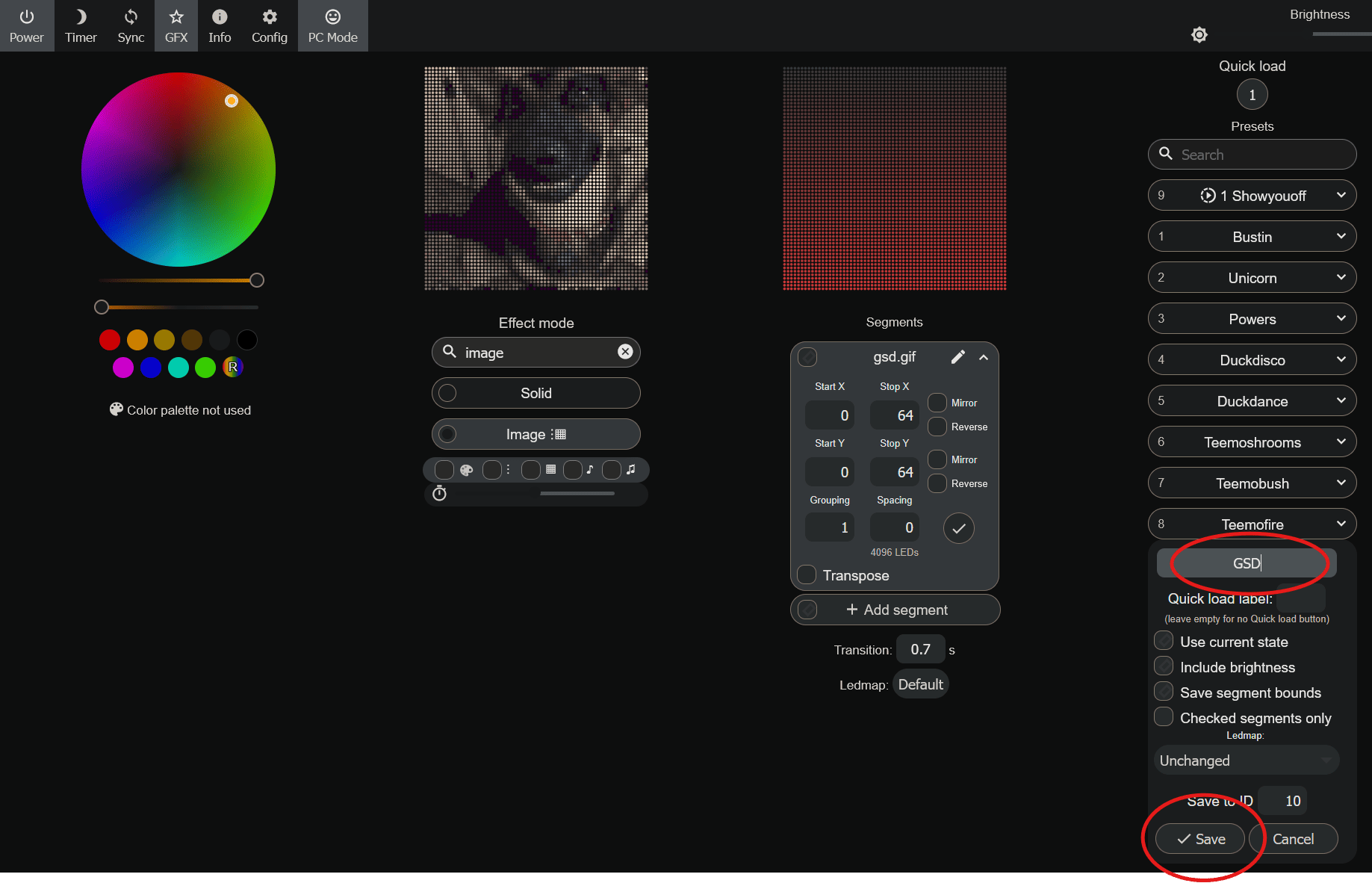The image size is (1372, 883).
Task: Pick the cyan color swatch
Action: click(x=178, y=367)
